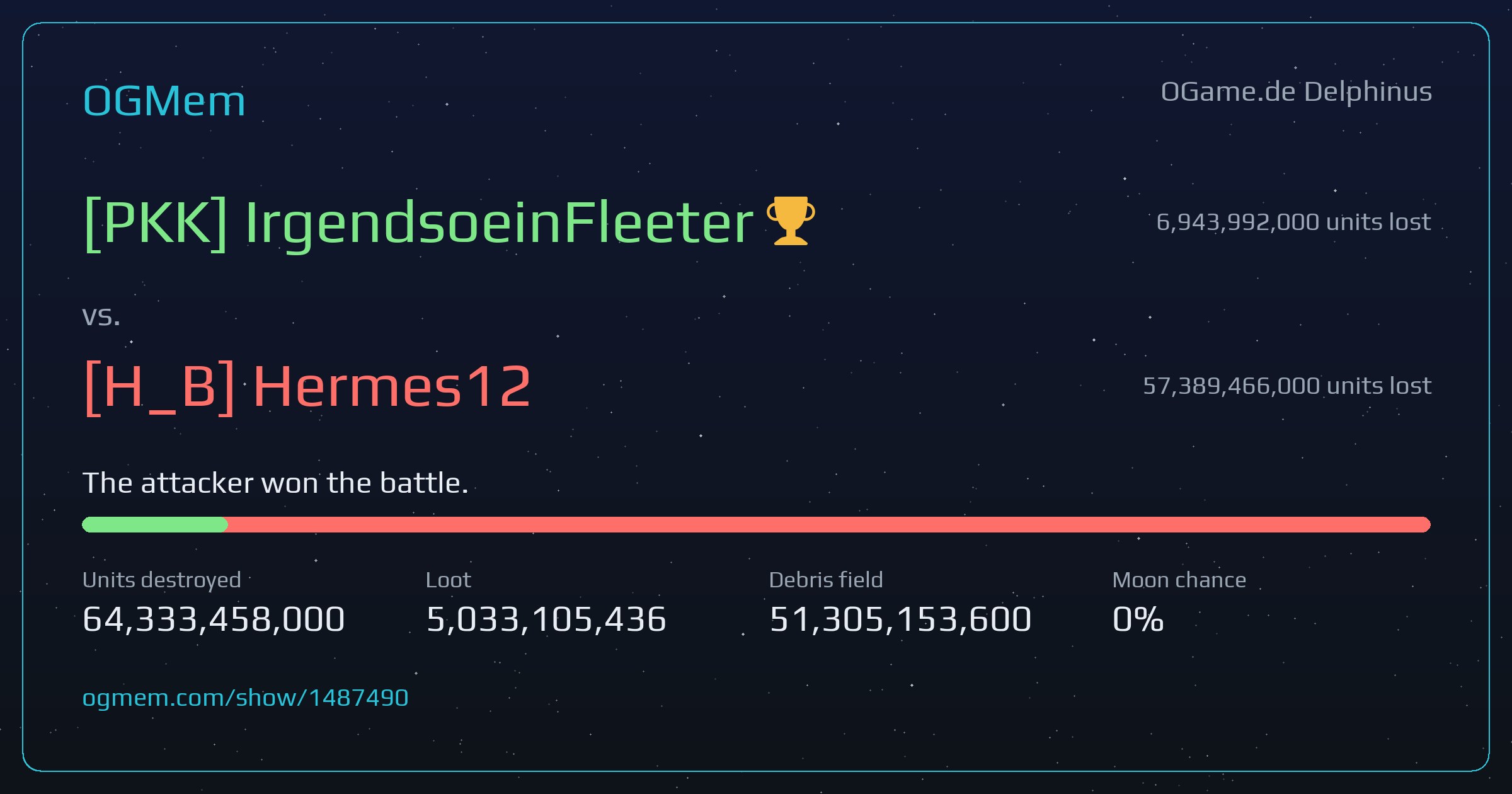Click the debris field value 51,305,153,600
The width and height of the screenshot is (1512, 794).
[x=900, y=619]
